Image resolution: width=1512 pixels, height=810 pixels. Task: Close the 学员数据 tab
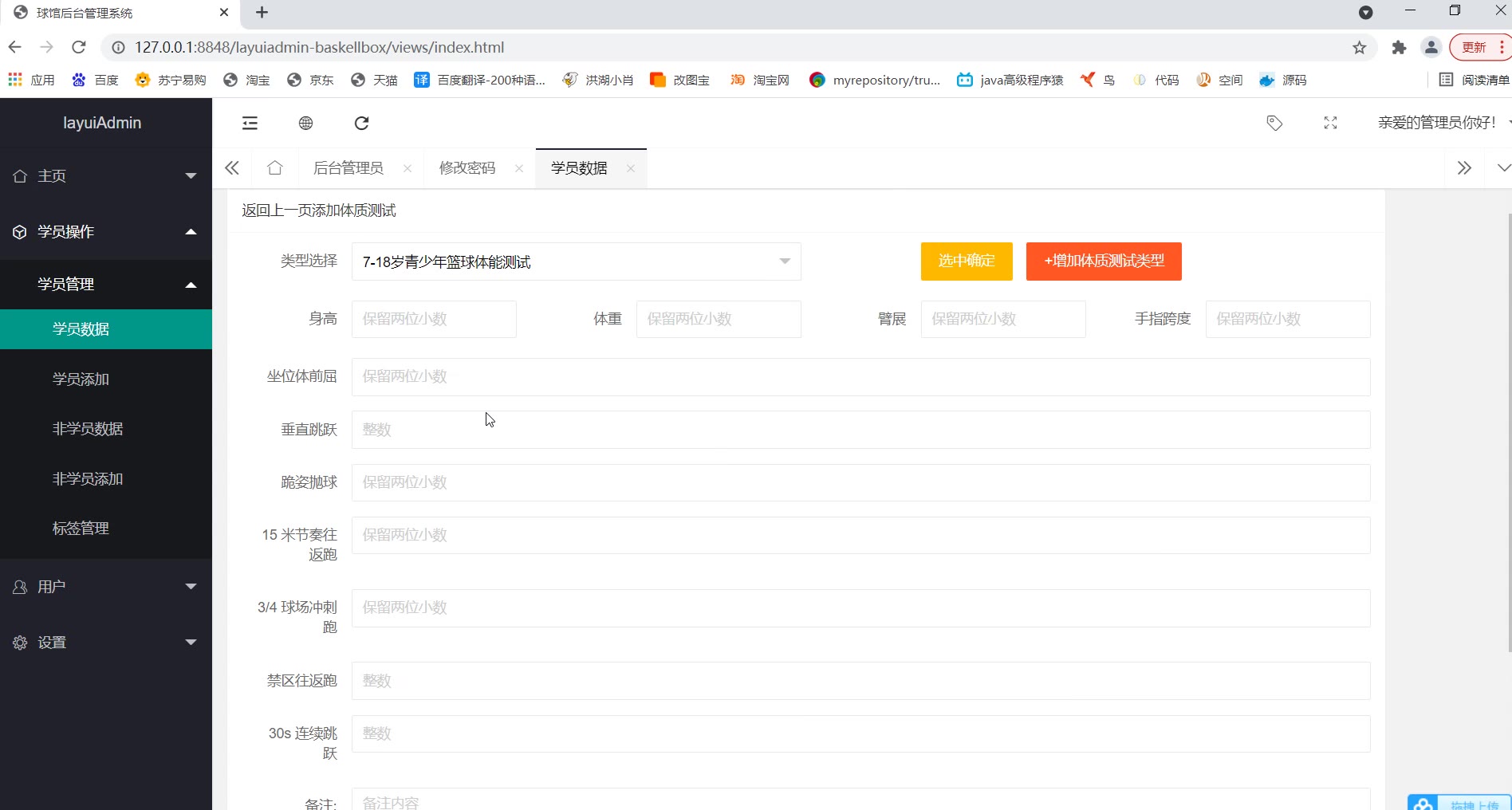[631, 168]
